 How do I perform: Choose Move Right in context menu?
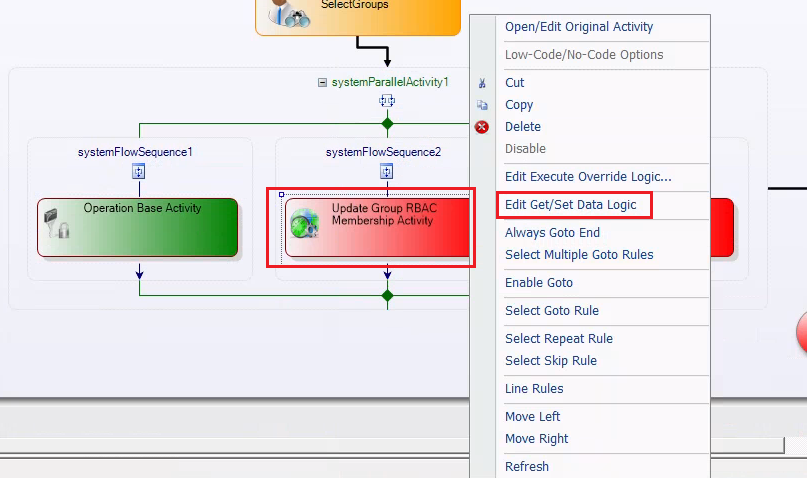click(x=536, y=439)
